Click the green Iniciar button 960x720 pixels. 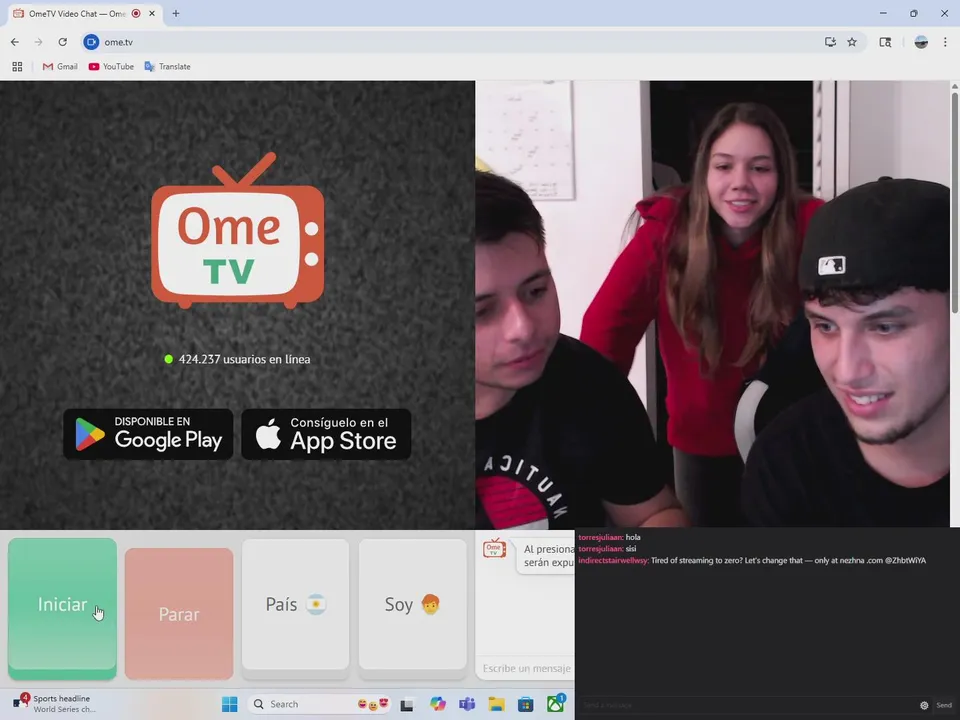tap(62, 609)
